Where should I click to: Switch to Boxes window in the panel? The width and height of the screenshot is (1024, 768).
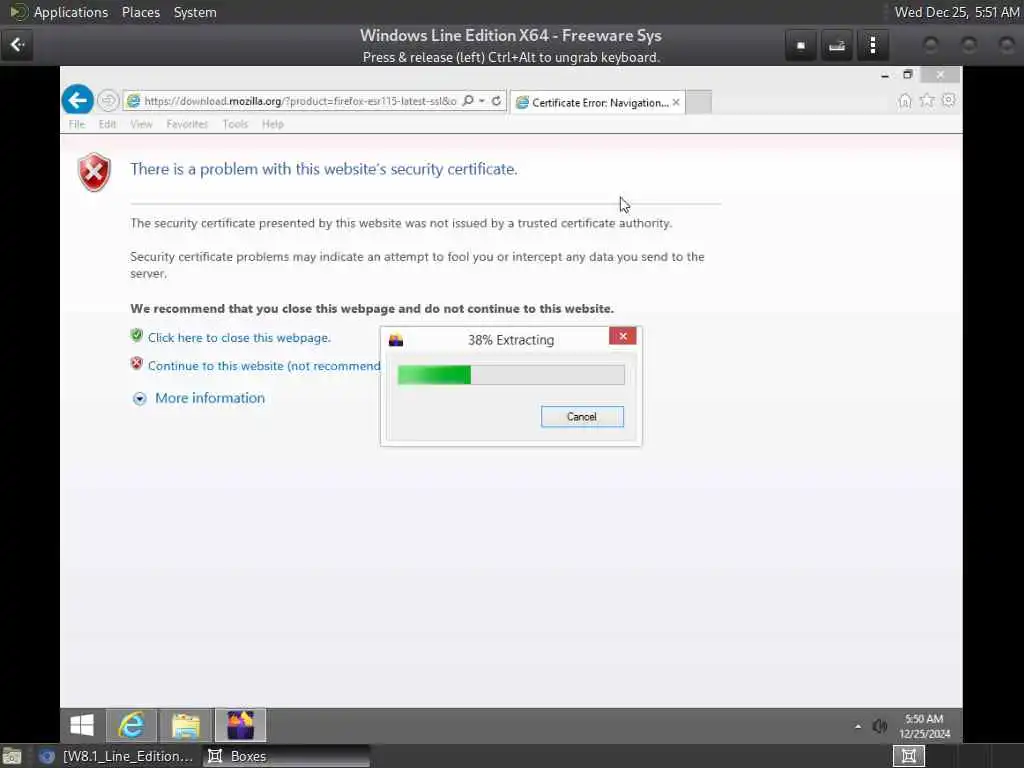point(285,756)
